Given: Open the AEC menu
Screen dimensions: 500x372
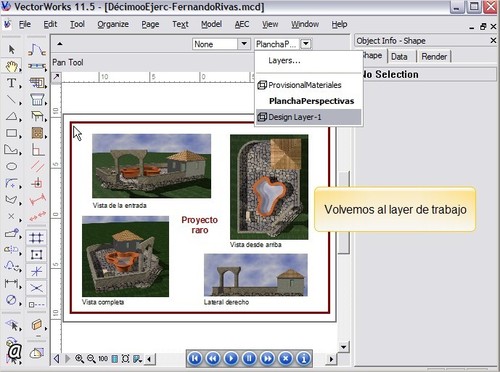Looking at the screenshot, I should (242, 24).
